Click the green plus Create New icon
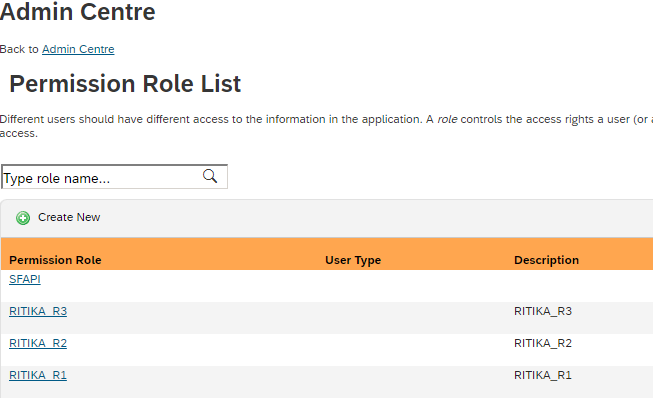 [23, 218]
